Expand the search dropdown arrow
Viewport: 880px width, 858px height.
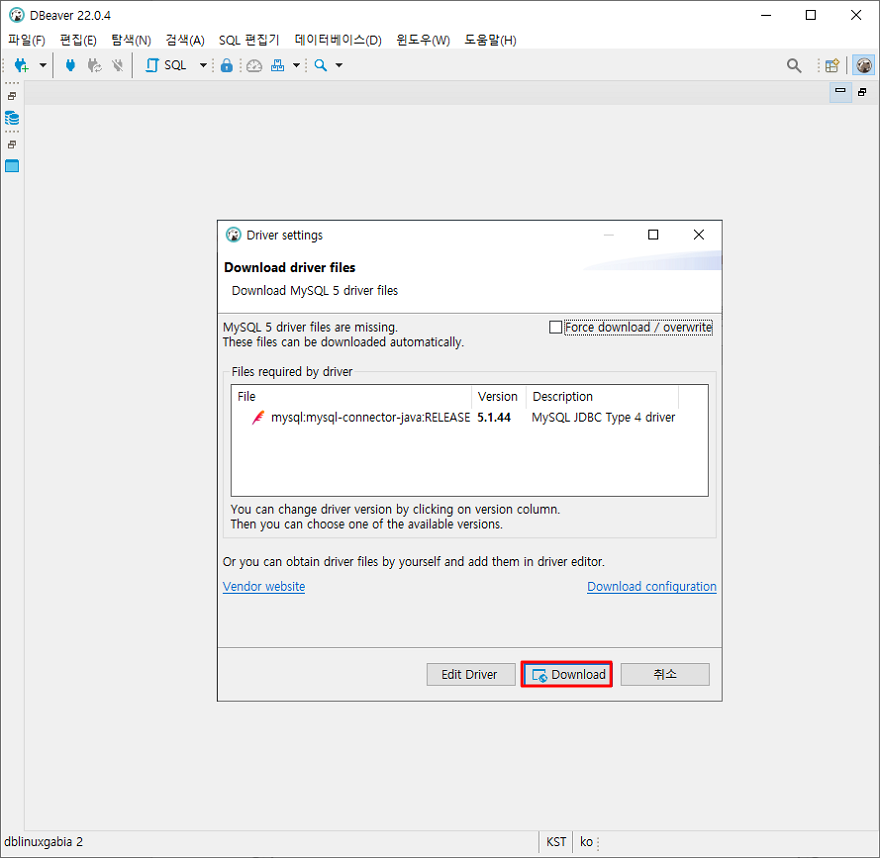(339, 66)
